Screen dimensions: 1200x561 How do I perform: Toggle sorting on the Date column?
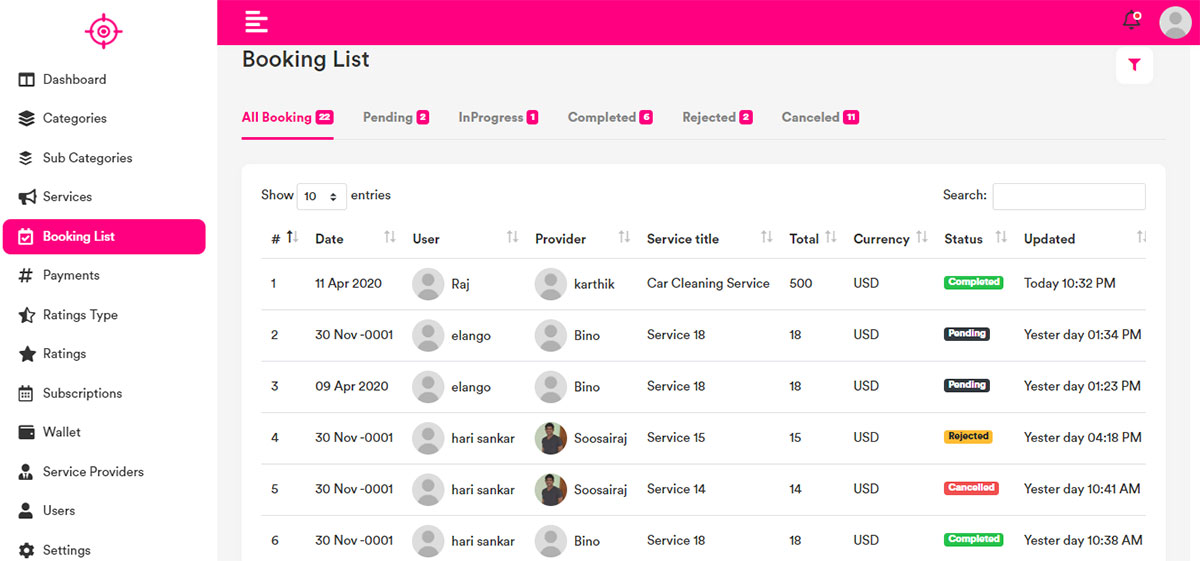pyautogui.click(x=390, y=238)
